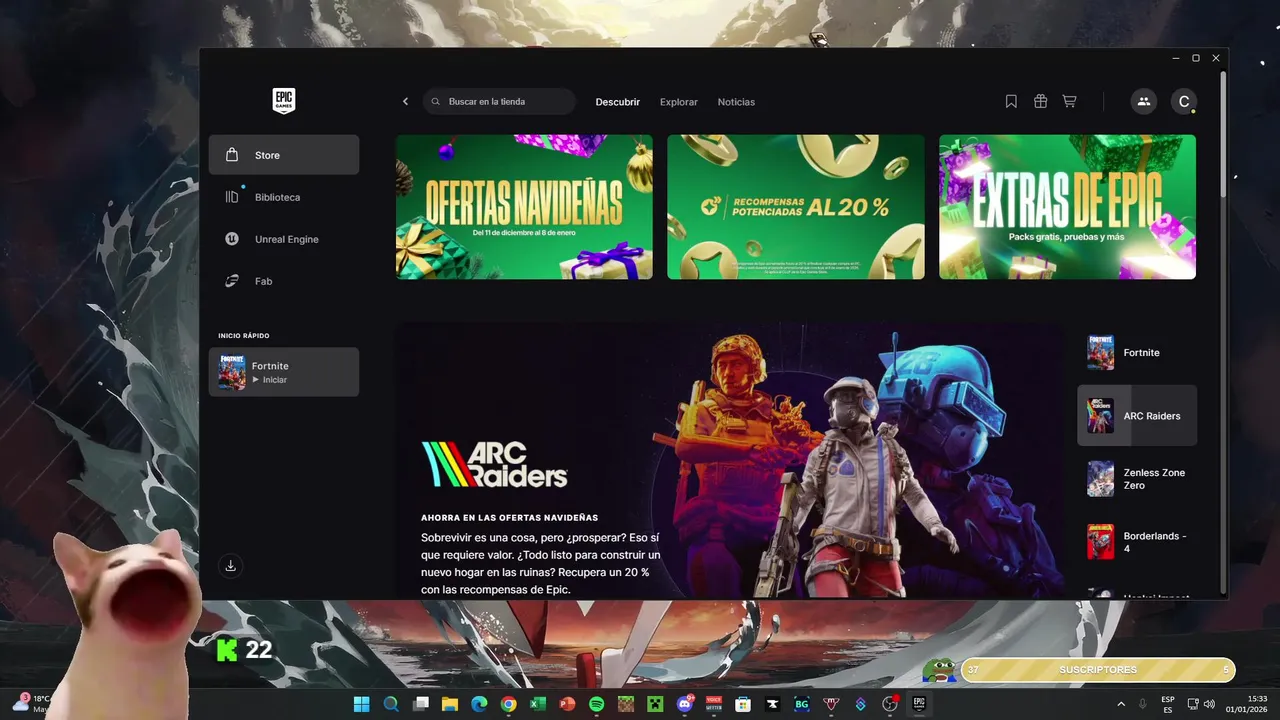
Task: Open the Extras de Epic banner
Action: pyautogui.click(x=1067, y=207)
